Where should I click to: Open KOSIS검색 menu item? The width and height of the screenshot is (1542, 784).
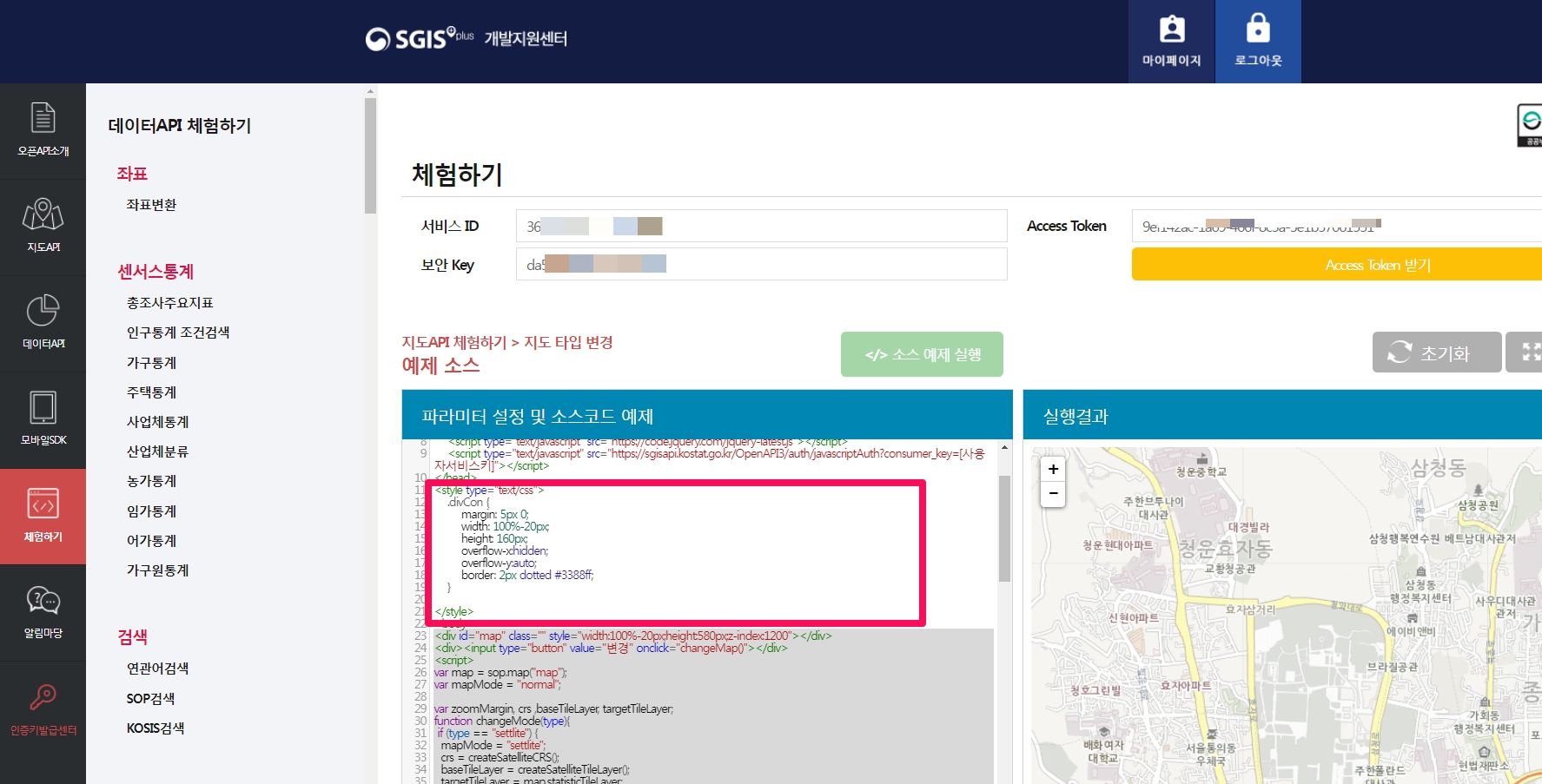click(x=156, y=728)
